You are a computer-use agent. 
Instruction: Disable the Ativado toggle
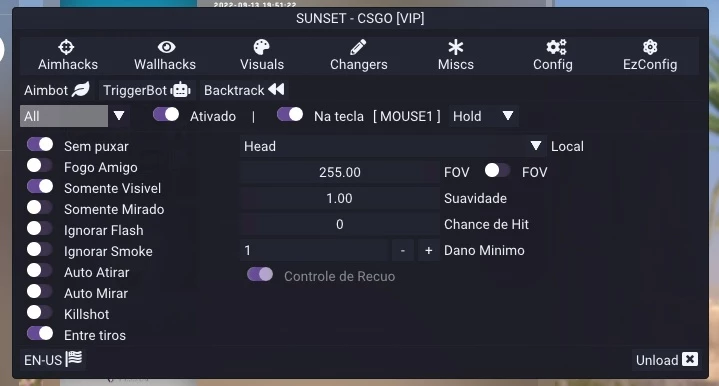[x=166, y=115]
